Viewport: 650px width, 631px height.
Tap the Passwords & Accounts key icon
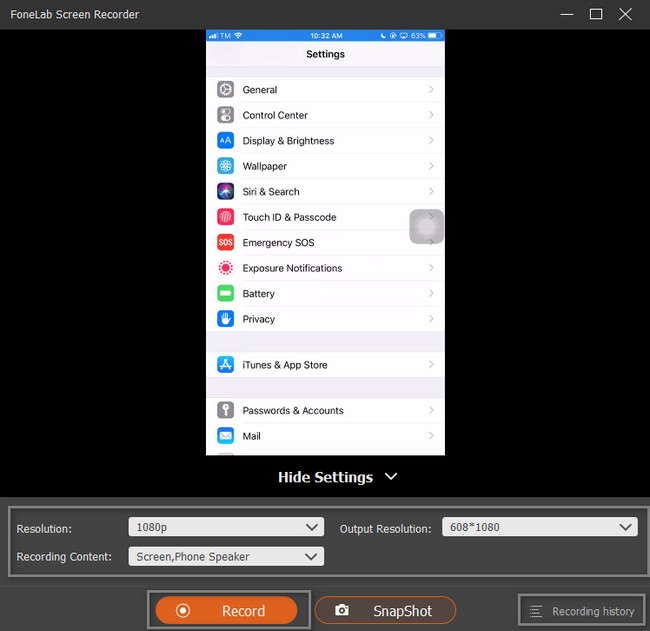(x=226, y=410)
